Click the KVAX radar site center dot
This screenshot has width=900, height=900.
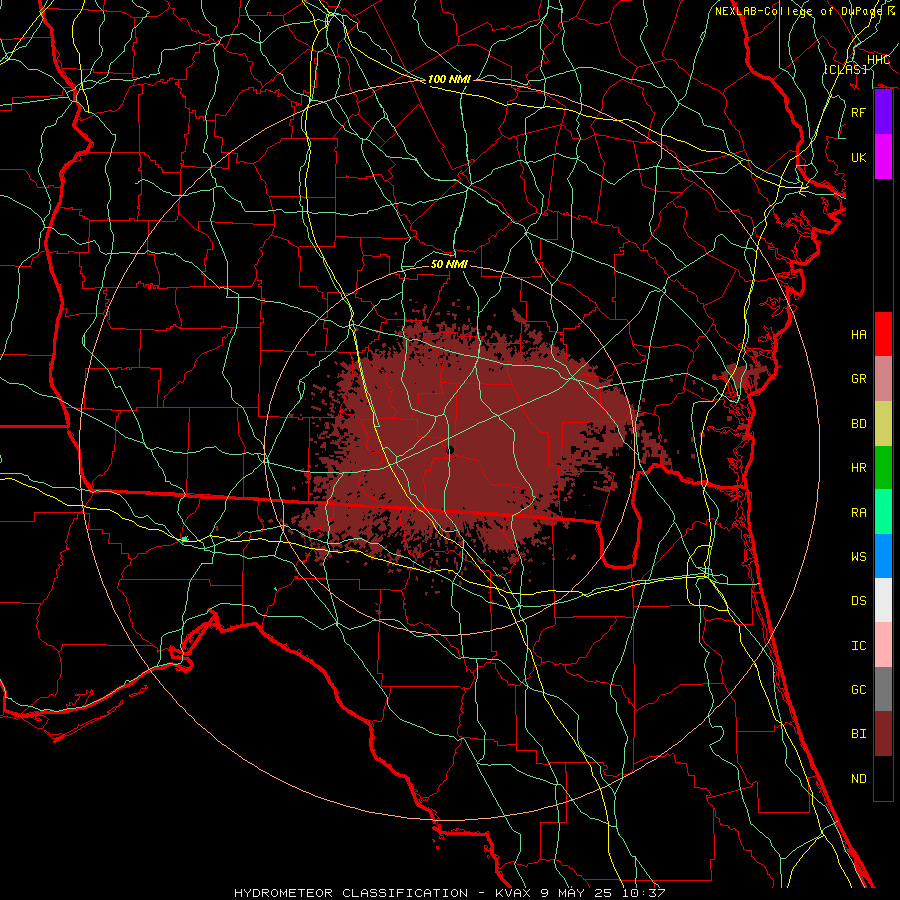tap(450, 451)
